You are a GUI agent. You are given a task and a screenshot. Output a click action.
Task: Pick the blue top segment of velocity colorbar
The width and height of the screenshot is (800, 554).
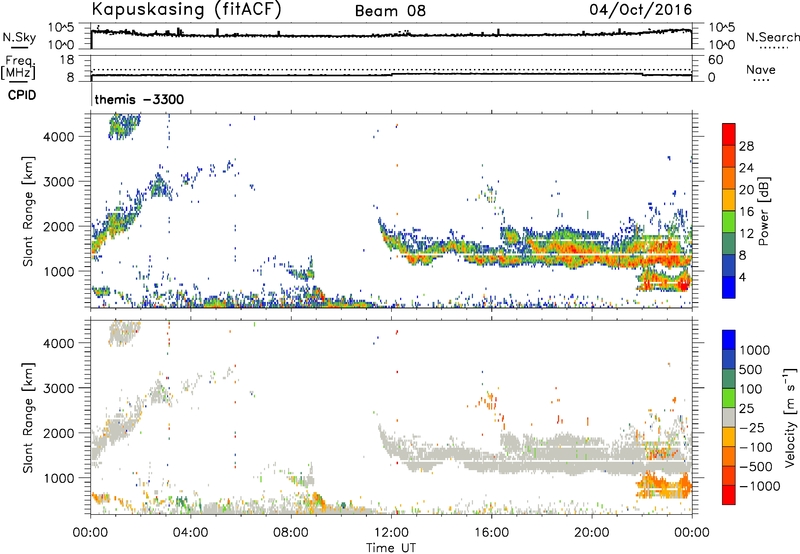729,340
